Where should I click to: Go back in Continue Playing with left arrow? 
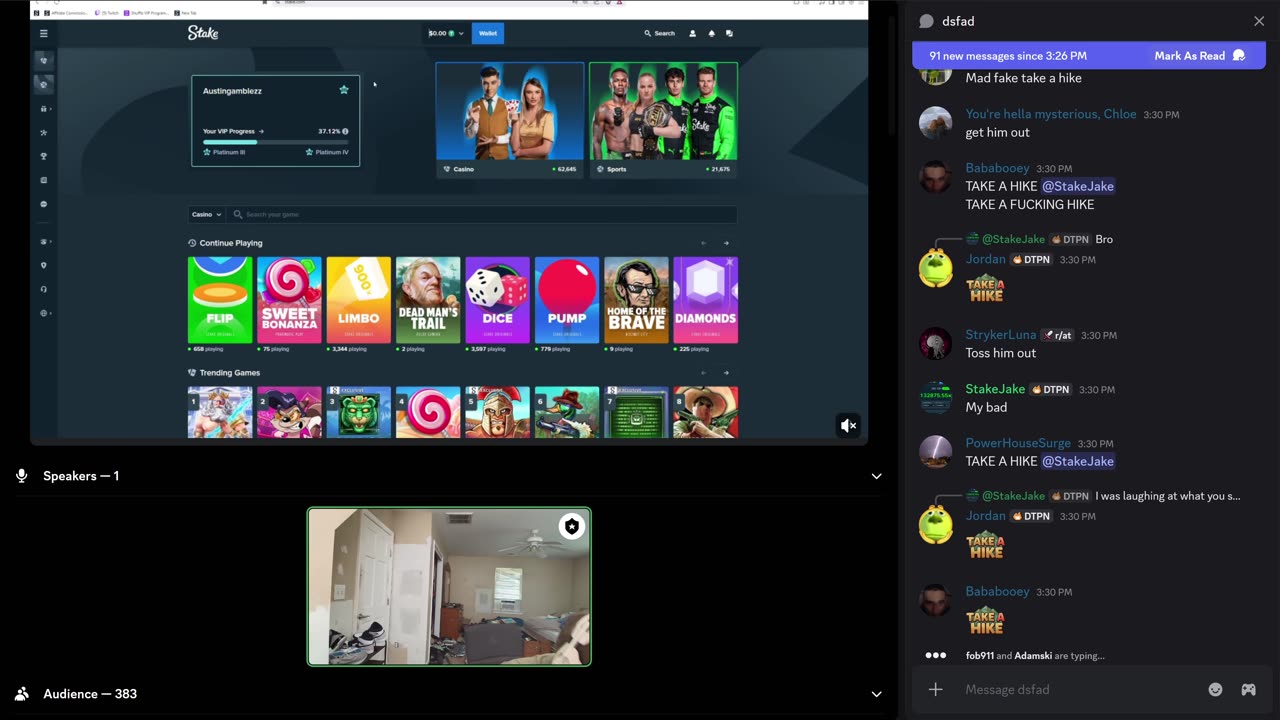703,243
